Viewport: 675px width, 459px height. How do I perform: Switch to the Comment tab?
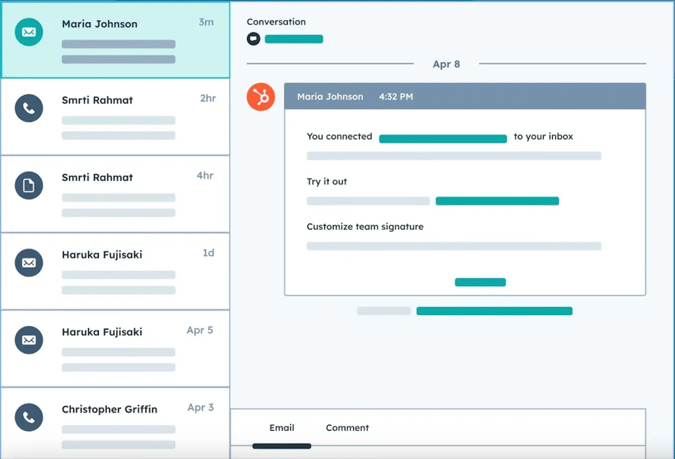click(347, 428)
